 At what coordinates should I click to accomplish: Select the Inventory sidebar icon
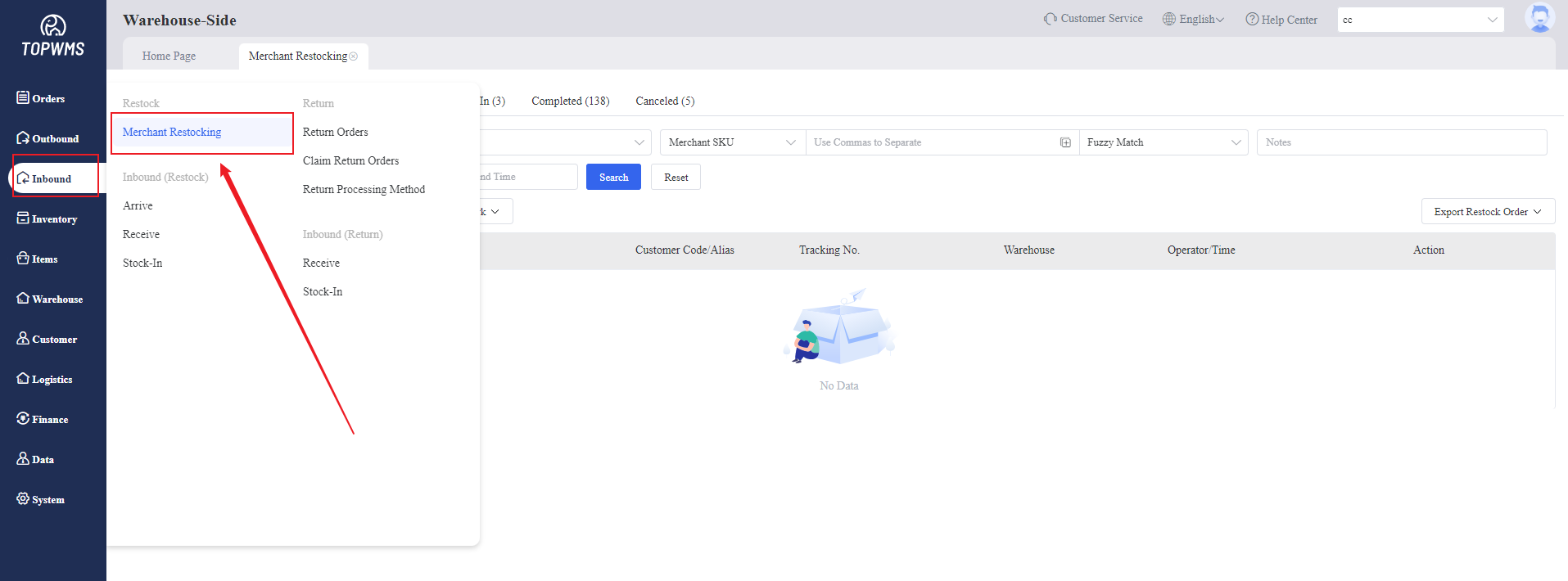tap(24, 218)
